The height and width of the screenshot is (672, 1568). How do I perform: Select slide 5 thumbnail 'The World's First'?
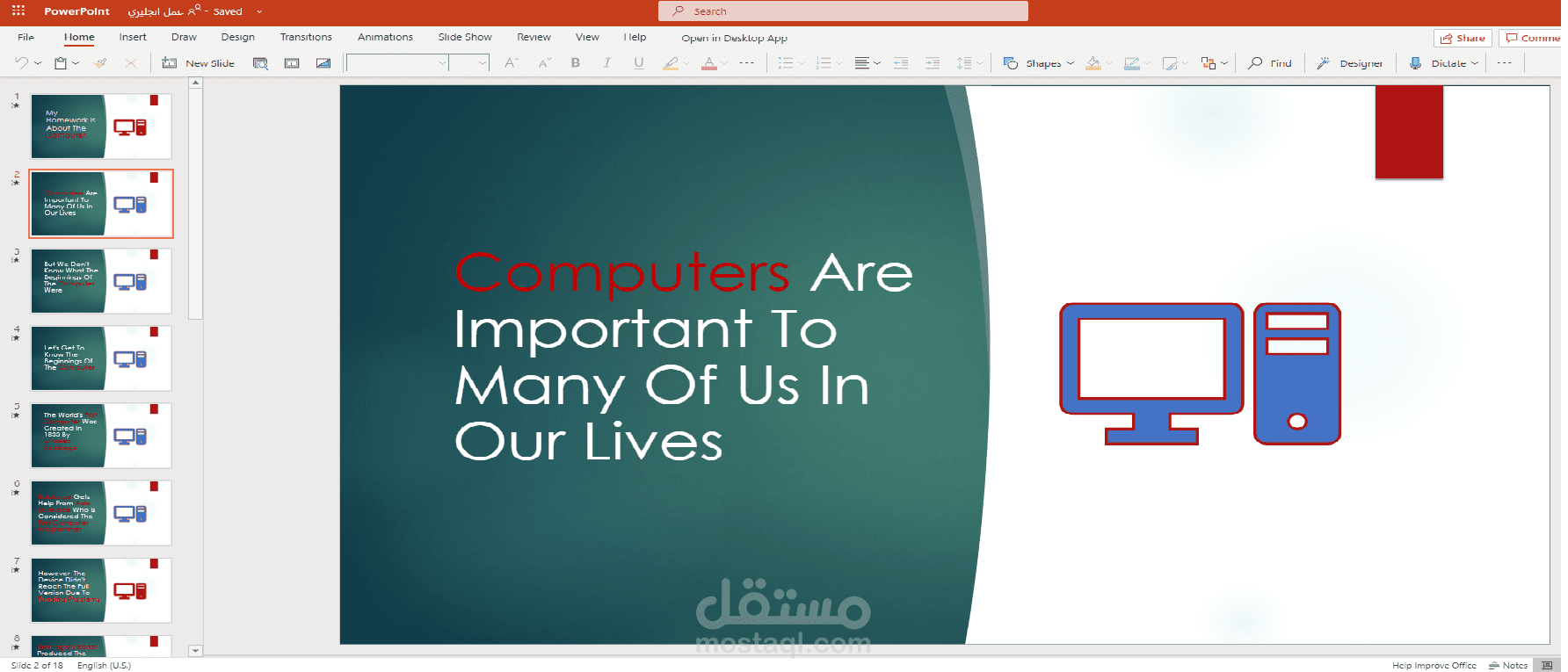tap(101, 436)
